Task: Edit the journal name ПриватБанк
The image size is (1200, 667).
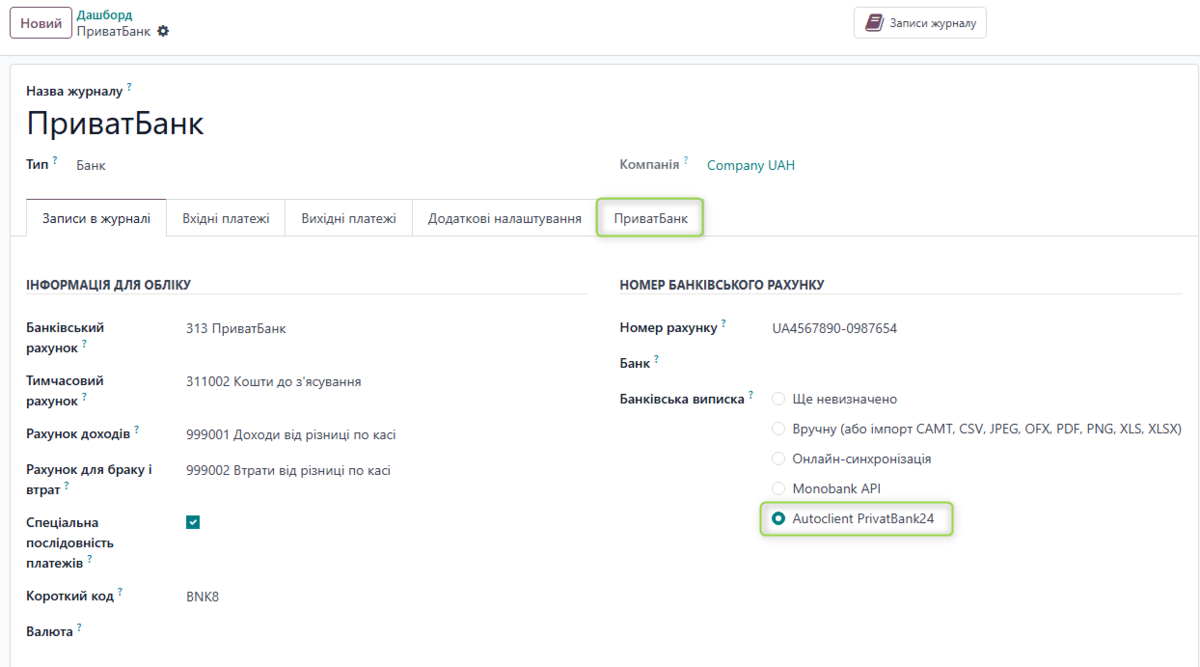Action: coord(115,124)
